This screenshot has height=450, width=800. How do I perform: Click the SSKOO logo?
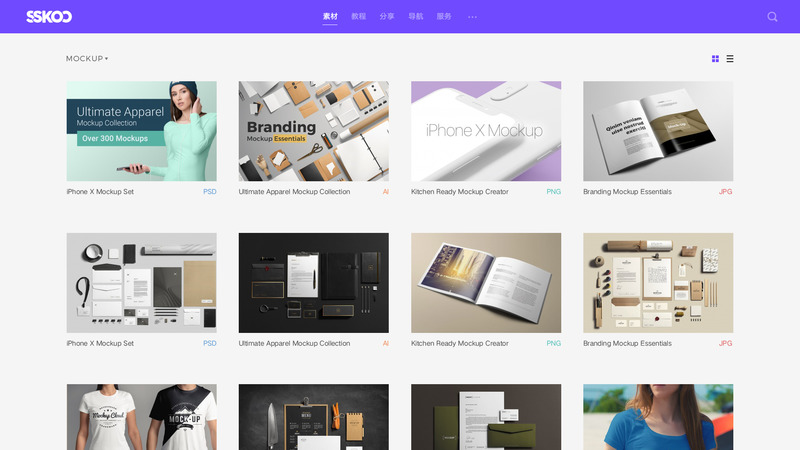pyautogui.click(x=49, y=17)
